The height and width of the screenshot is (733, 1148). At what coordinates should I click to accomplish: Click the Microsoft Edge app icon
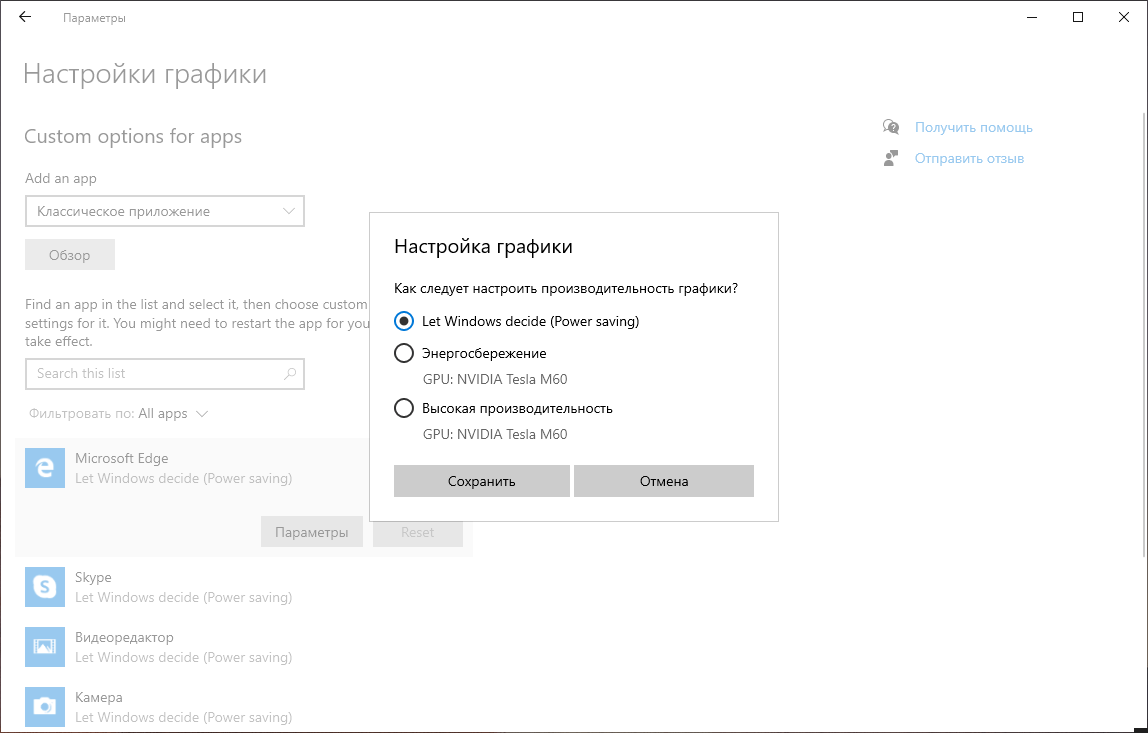(x=44, y=468)
